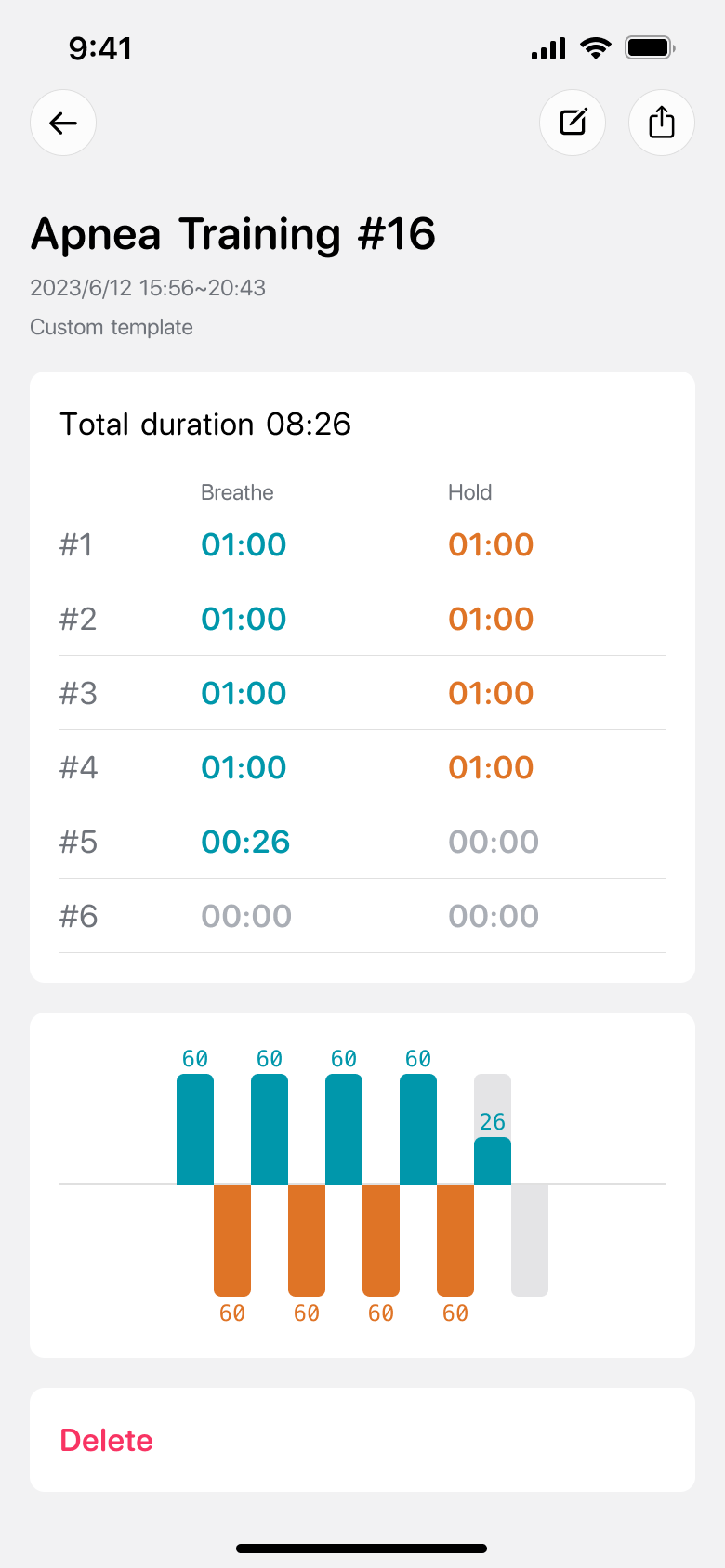
Task: Tap round #2 hold time 01:00
Action: pos(491,619)
